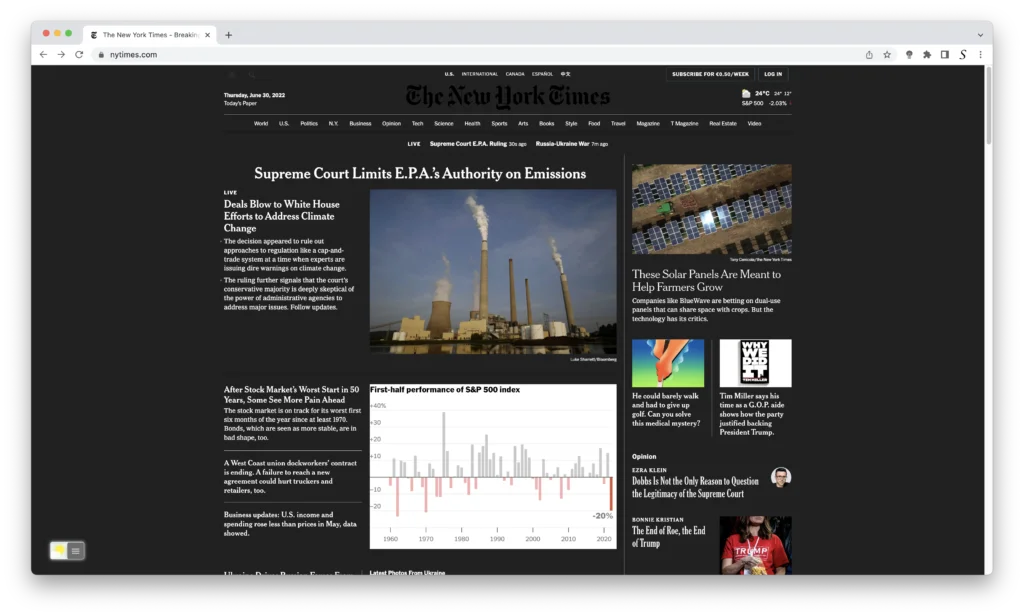Open The End of Roe opinion piece
Screen dimensions: 1024x616
[x=669, y=537]
